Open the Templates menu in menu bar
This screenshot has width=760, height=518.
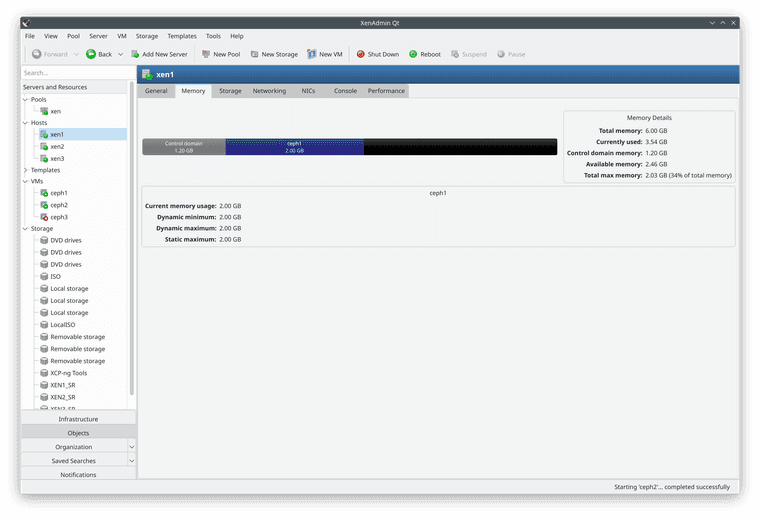coord(182,36)
